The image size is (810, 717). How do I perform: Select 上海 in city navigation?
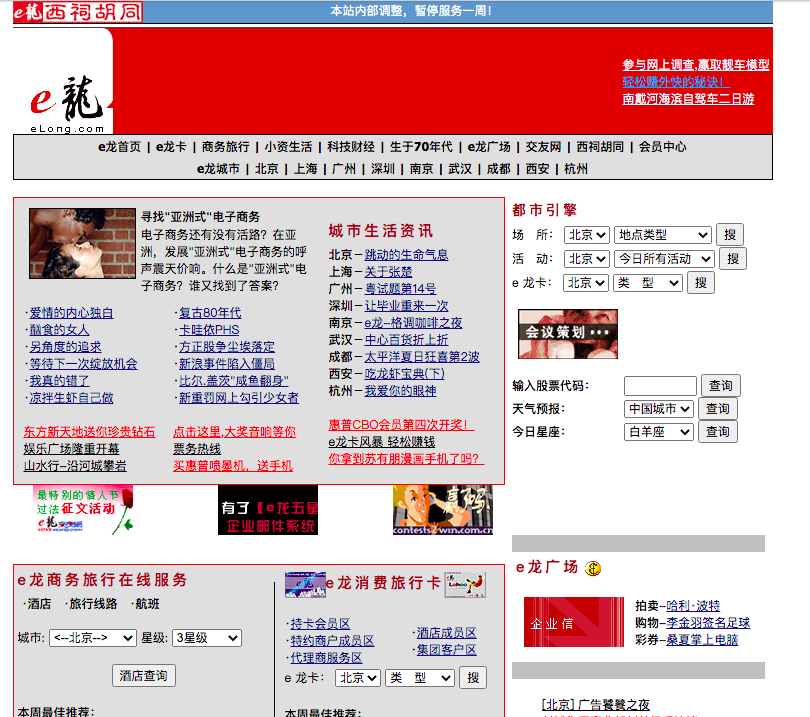coord(305,169)
